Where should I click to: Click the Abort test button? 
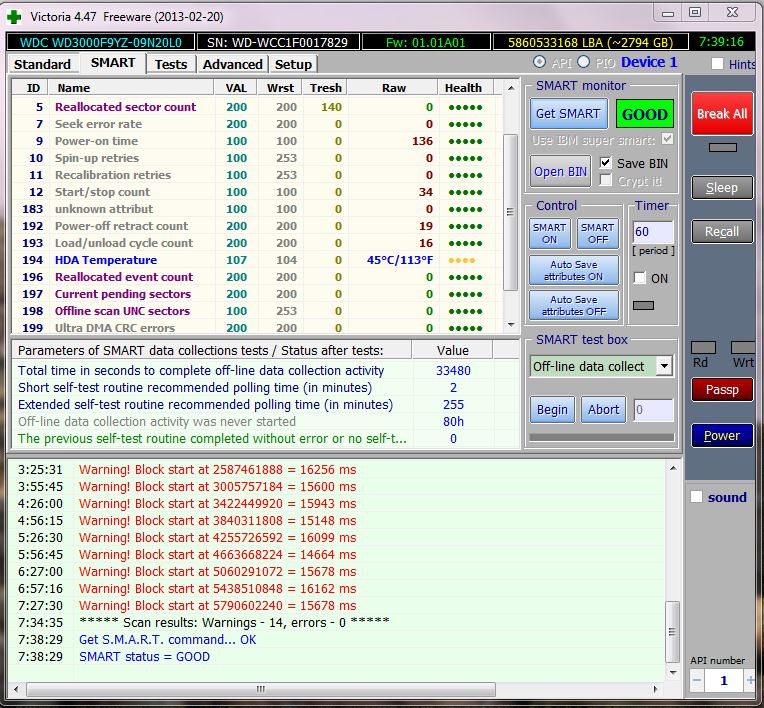pos(603,410)
